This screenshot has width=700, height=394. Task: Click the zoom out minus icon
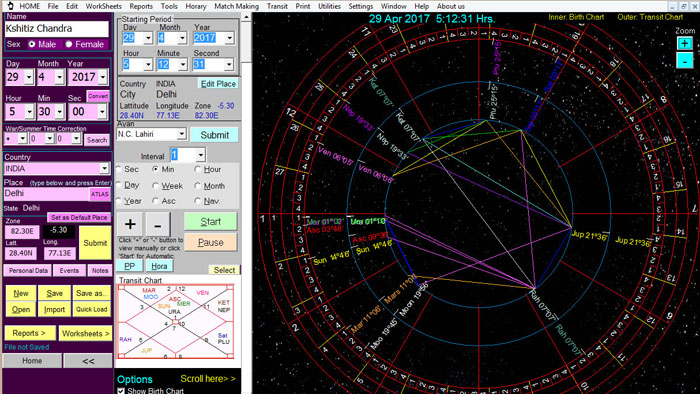coord(684,61)
